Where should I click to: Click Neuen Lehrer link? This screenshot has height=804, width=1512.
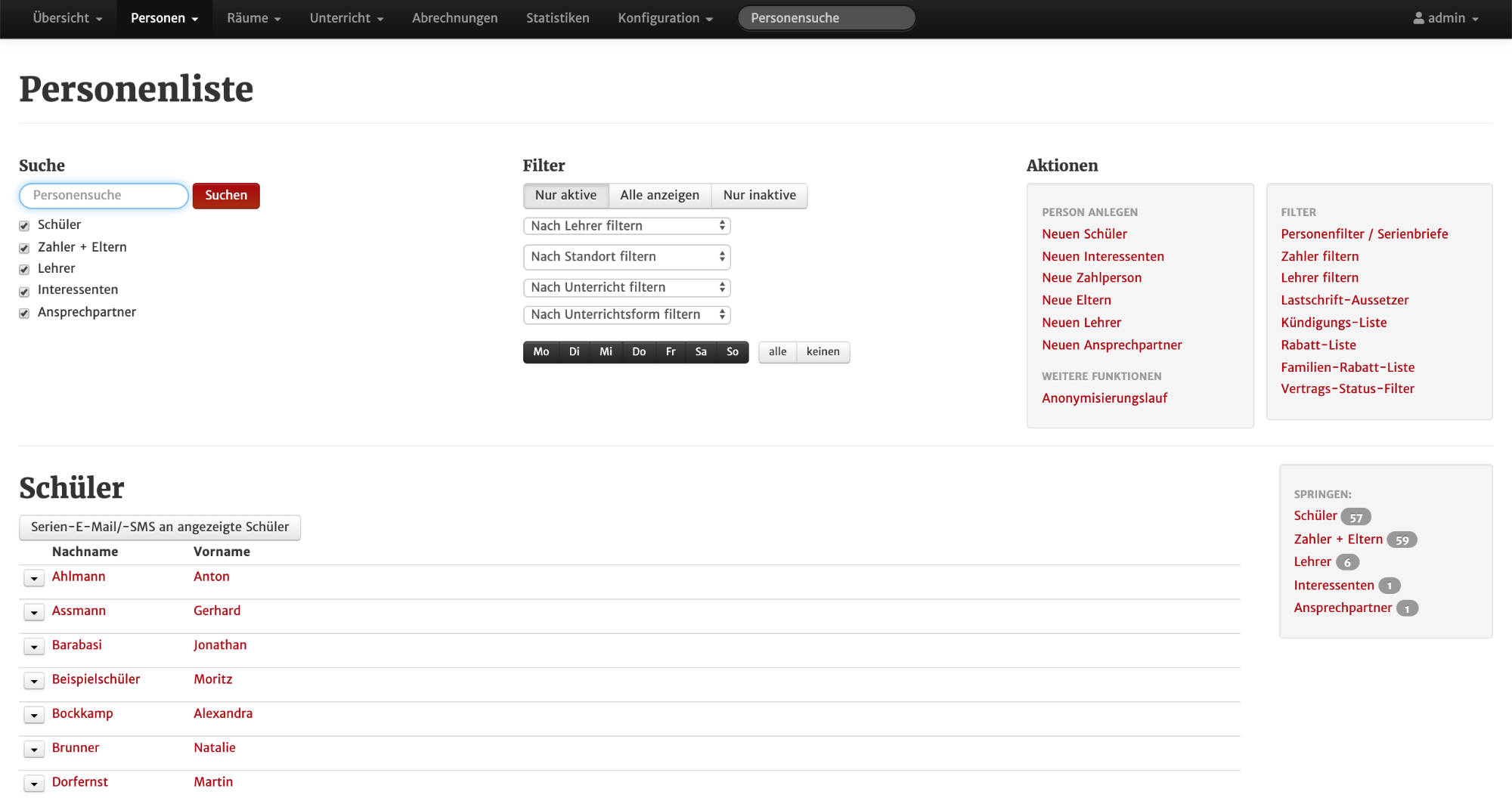(x=1081, y=323)
